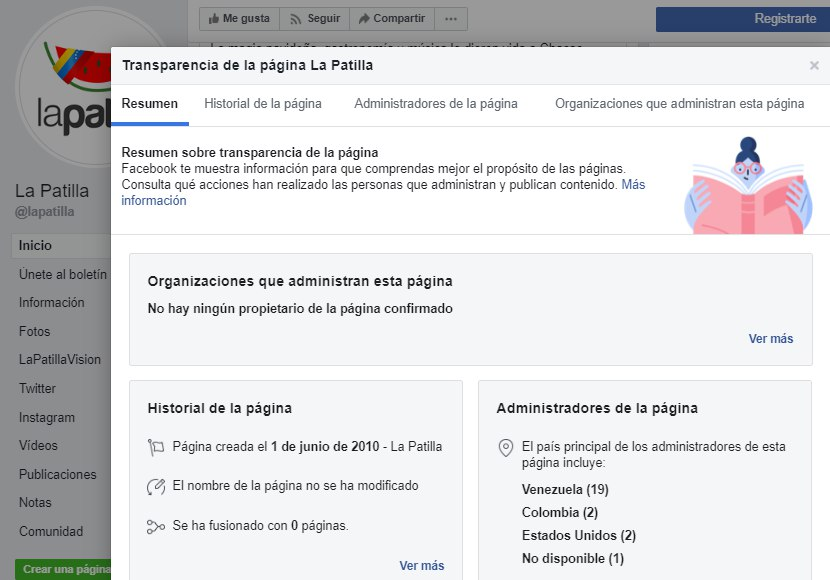Viewport: 830px width, 580px height.
Task: Click the Resumen sobre transparencia de la página heading
Action: point(250,153)
